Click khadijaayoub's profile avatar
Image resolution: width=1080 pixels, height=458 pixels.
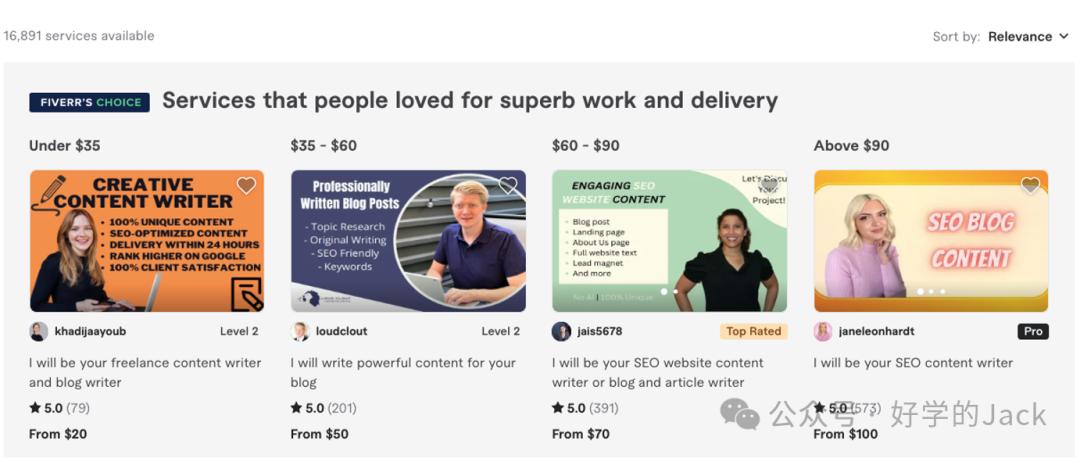(x=39, y=332)
